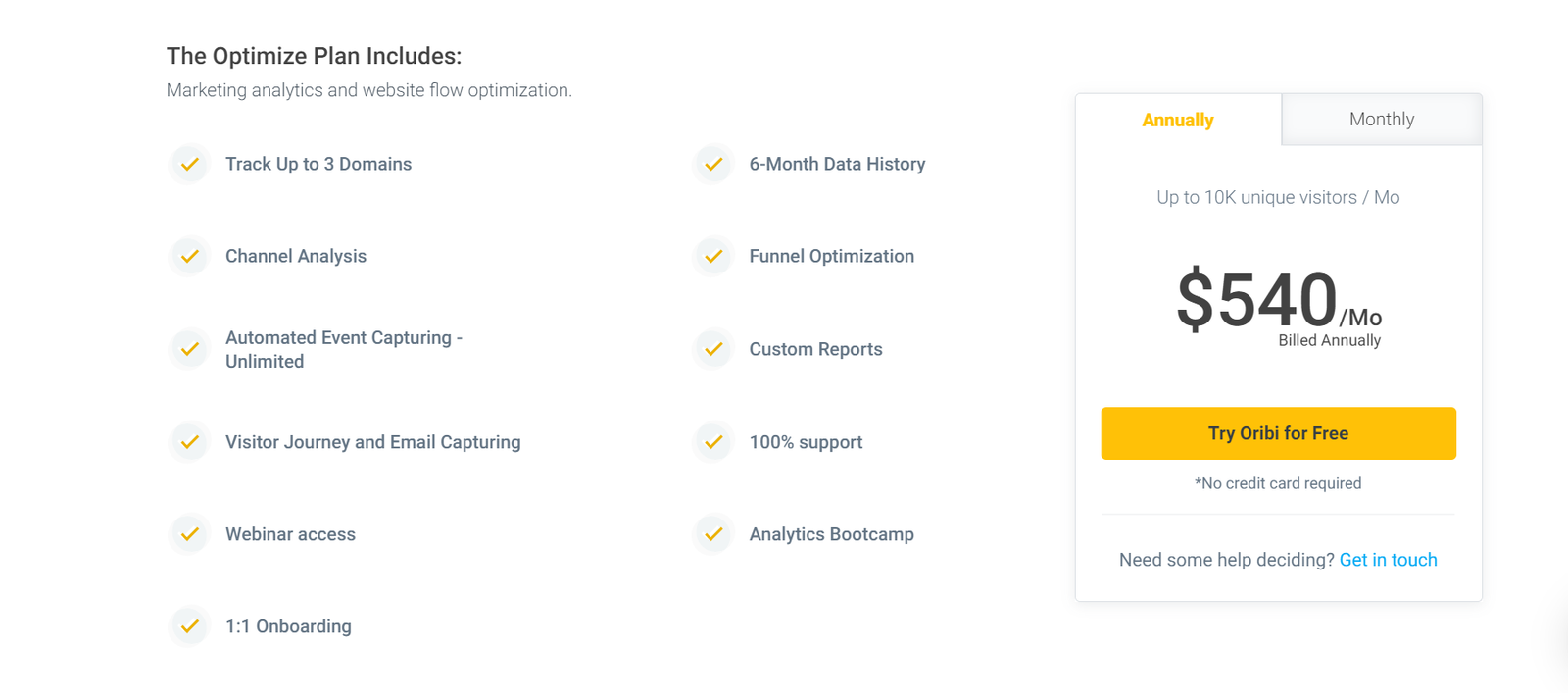
Task: Select the Webinar access checkmark icon
Action: [x=189, y=534]
